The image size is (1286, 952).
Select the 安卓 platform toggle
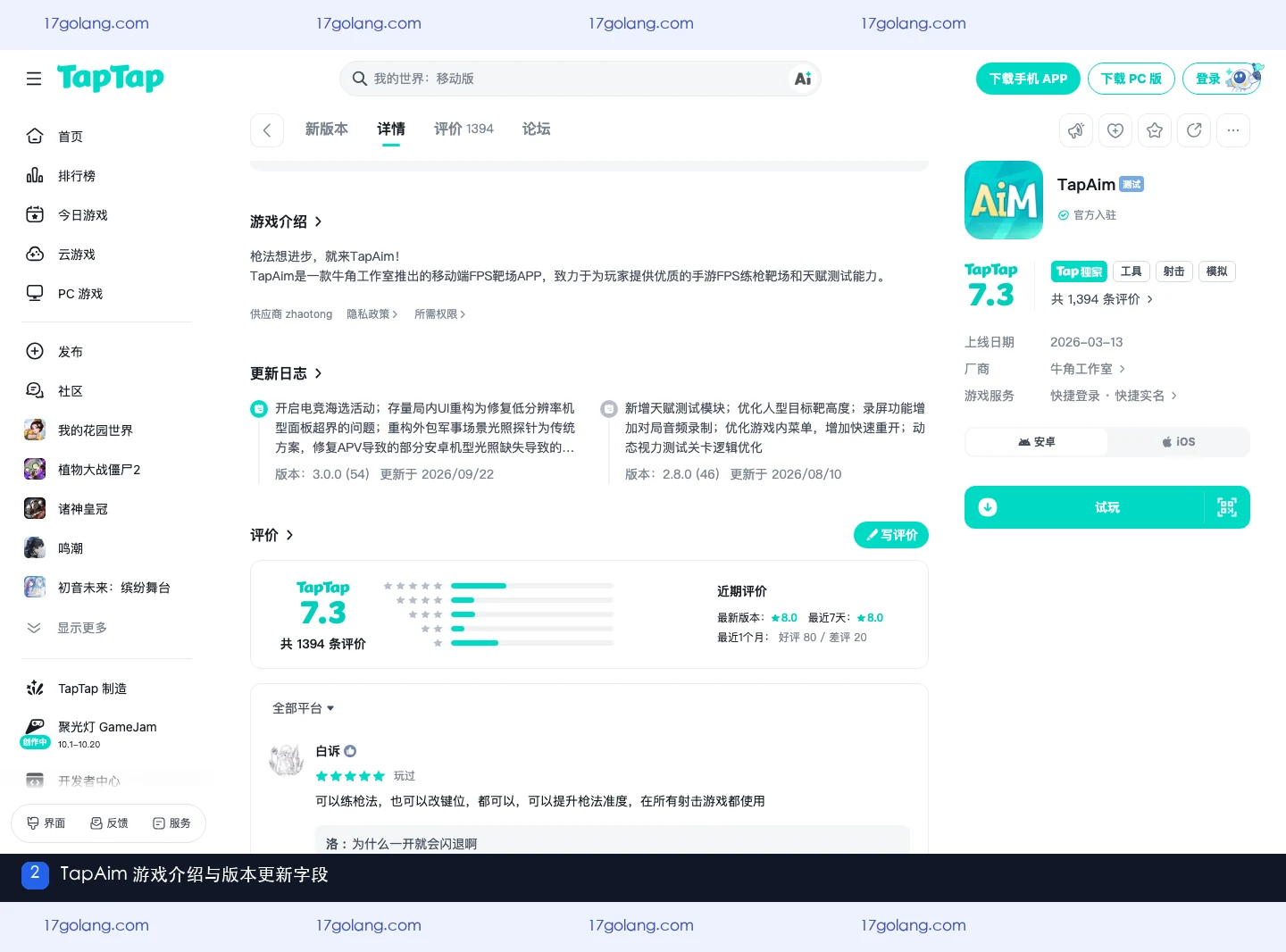pyautogui.click(x=1037, y=442)
